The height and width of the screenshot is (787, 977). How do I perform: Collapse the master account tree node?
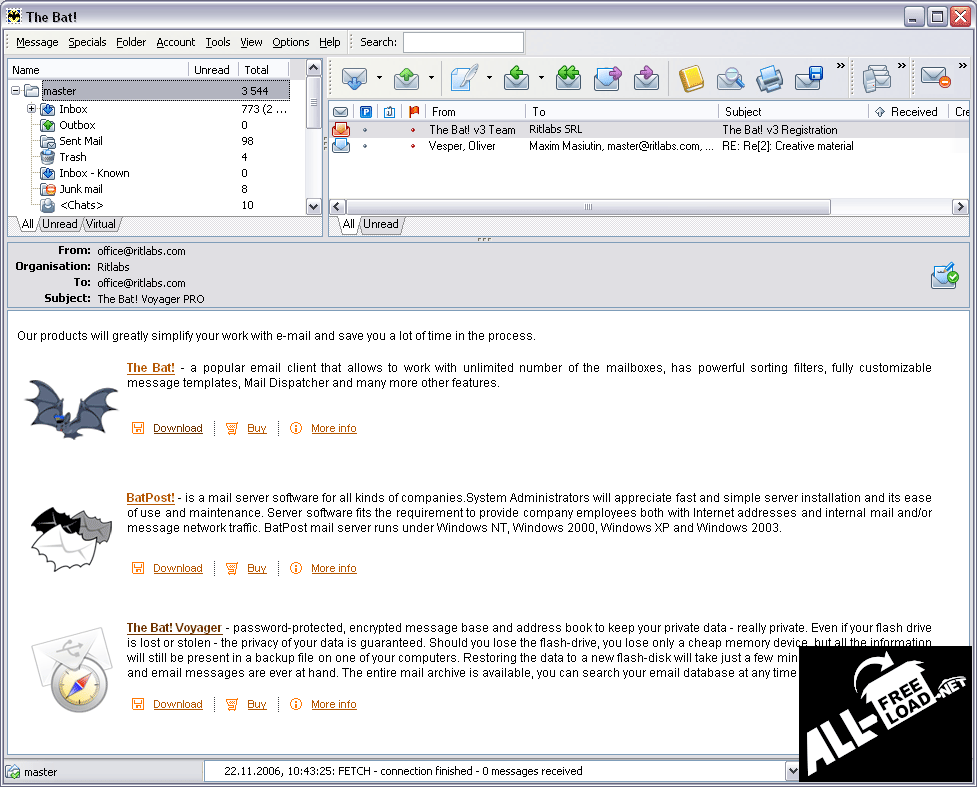click(16, 91)
